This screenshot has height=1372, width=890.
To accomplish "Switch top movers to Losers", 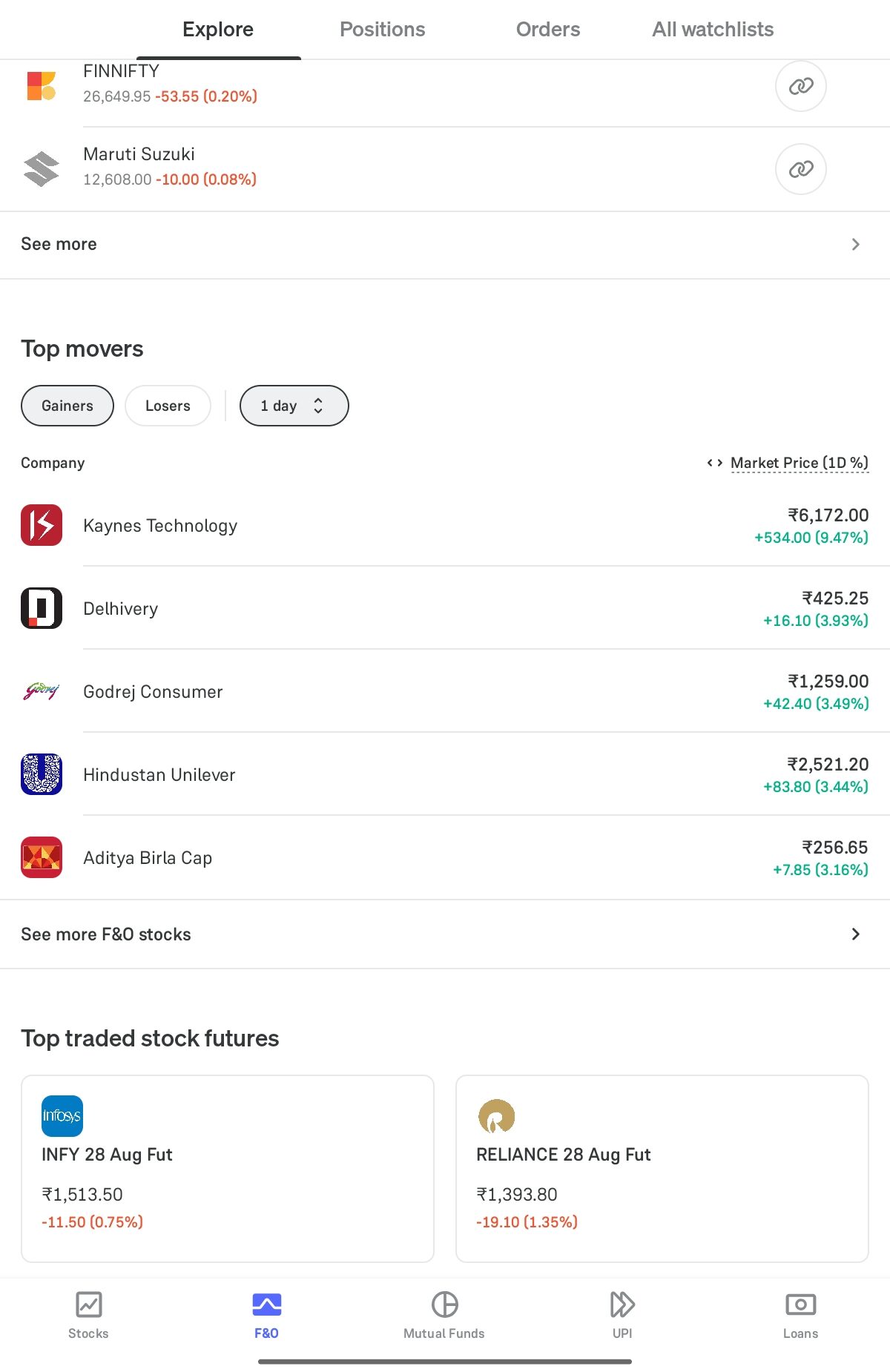I will (x=168, y=406).
